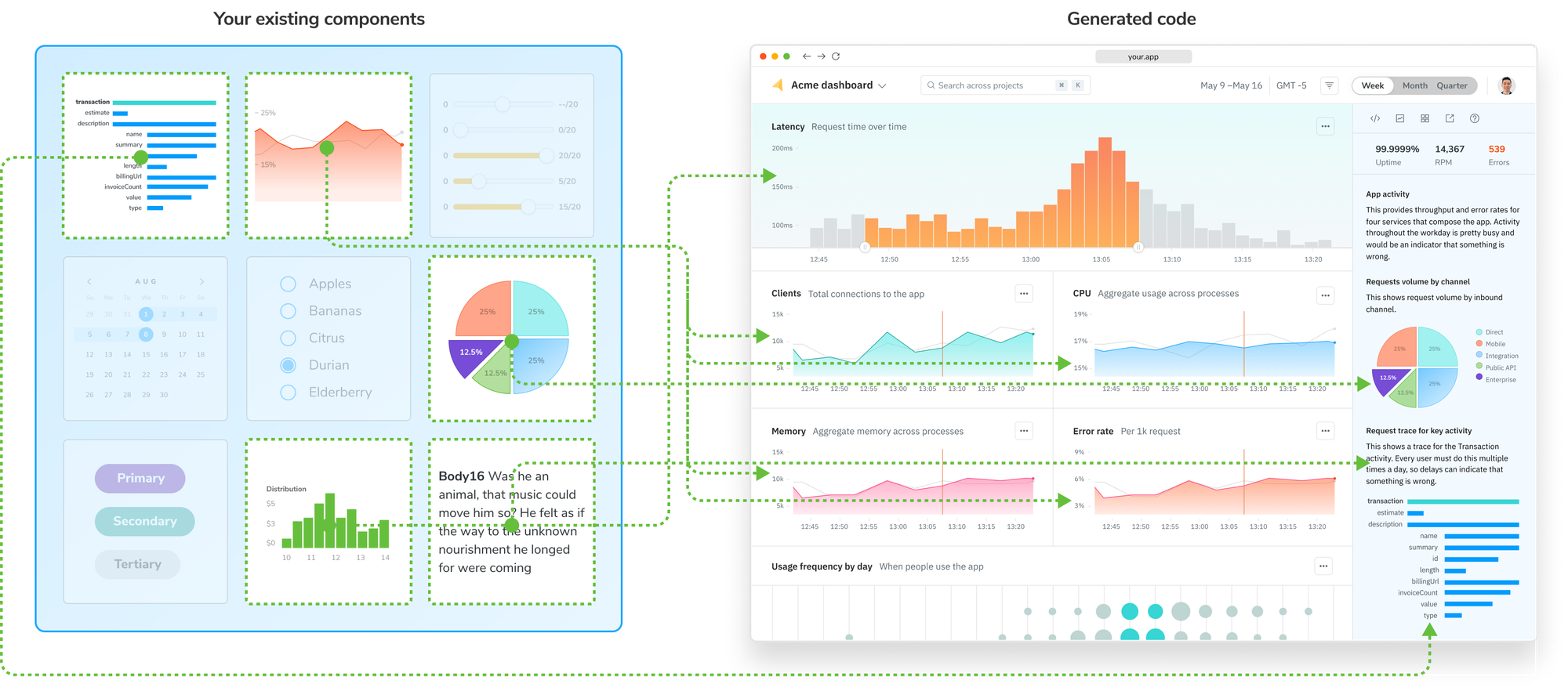Go to previous month in AUG calendar
This screenshot has width=1568, height=691.
pyautogui.click(x=89, y=281)
